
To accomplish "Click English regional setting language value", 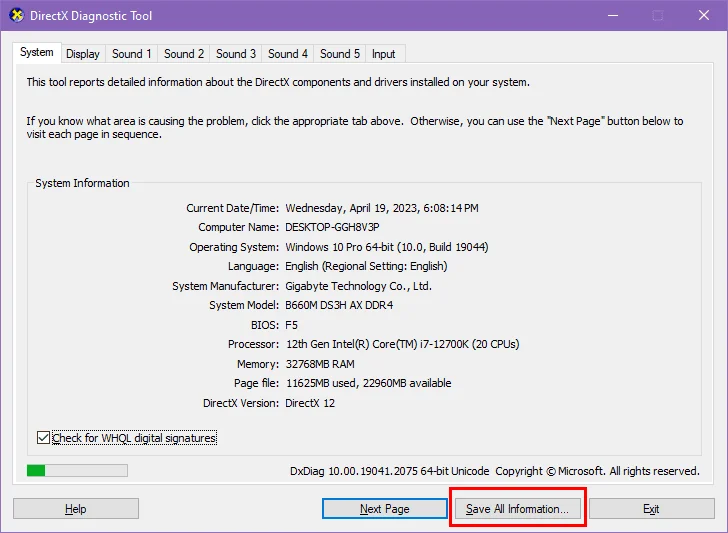I will tap(366, 266).
